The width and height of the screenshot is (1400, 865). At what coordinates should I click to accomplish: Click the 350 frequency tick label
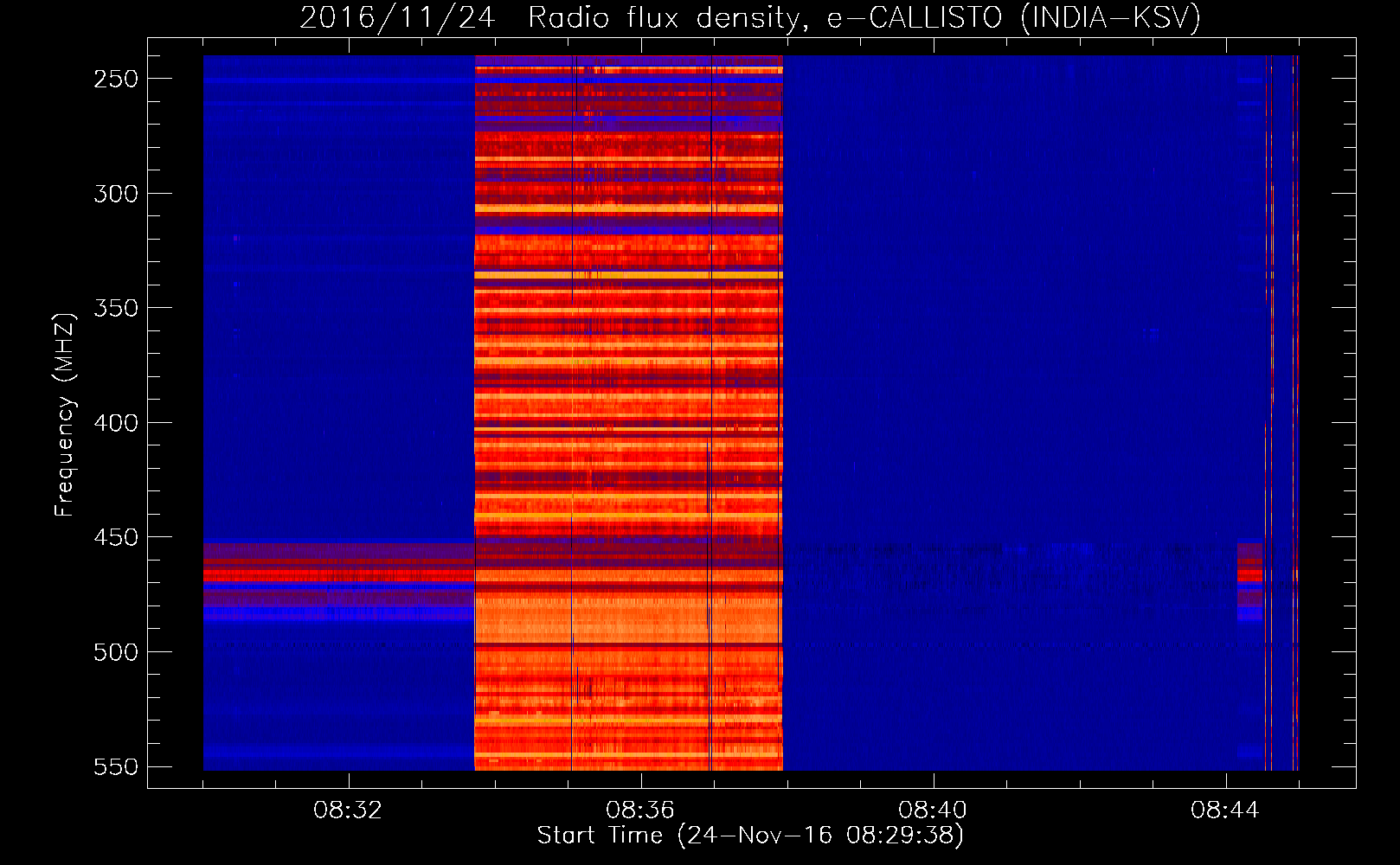pos(116,308)
